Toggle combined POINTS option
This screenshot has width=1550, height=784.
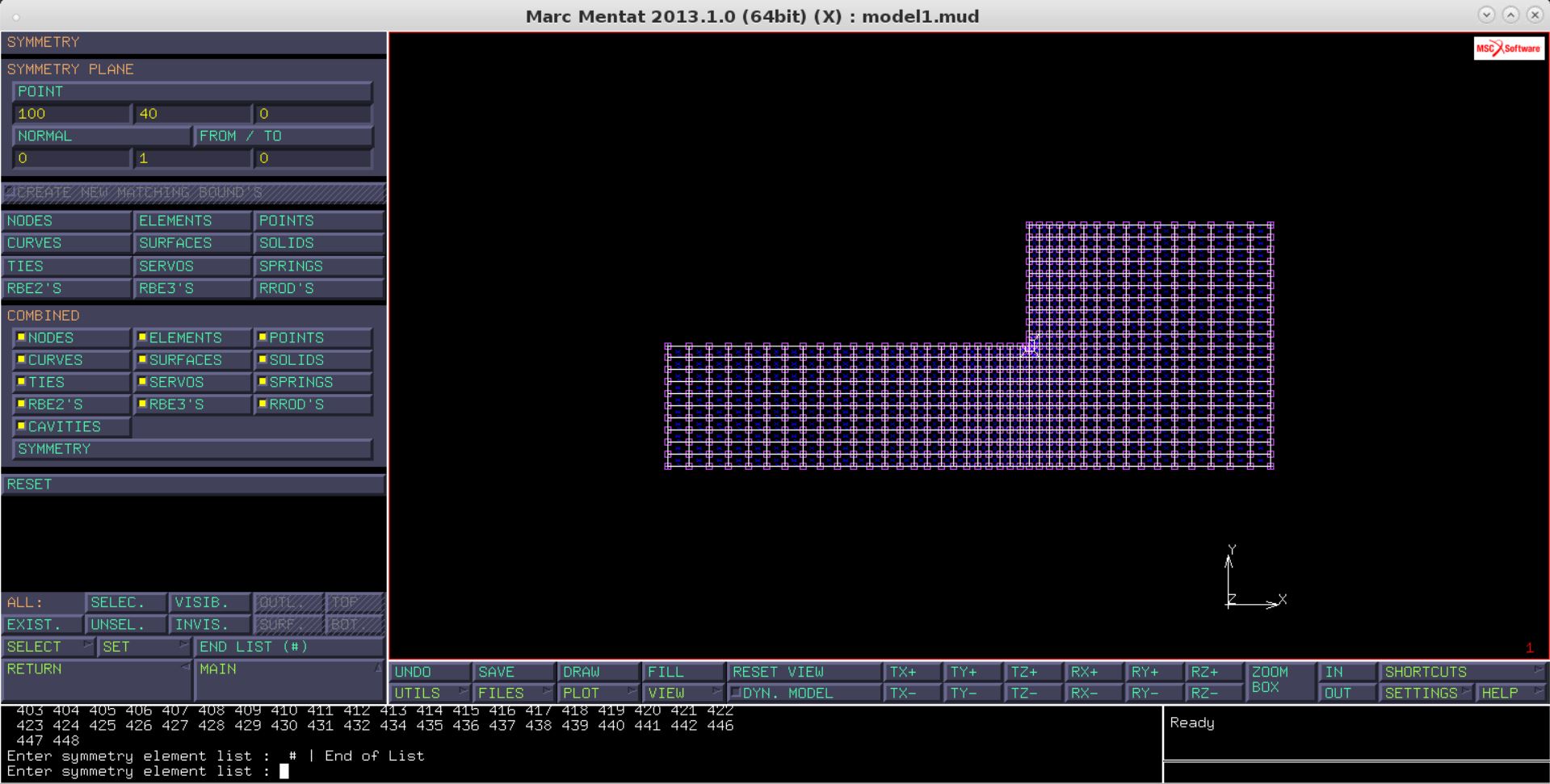pyautogui.click(x=313, y=337)
